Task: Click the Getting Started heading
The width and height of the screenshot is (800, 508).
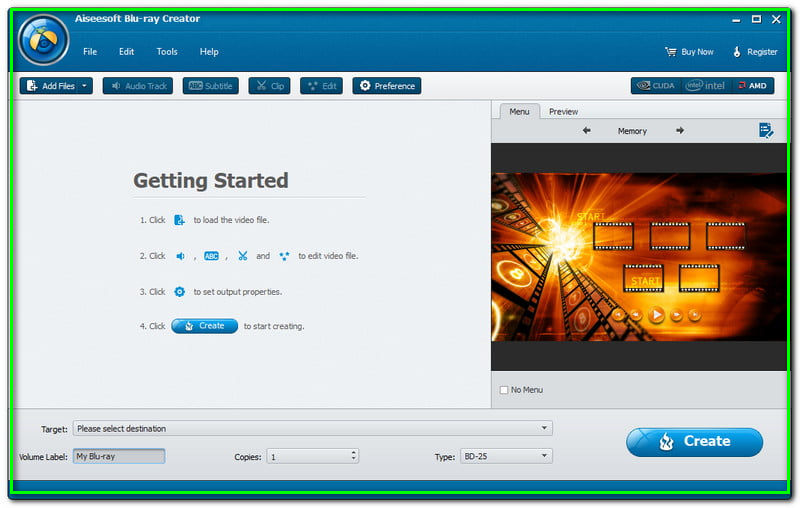Action: 211,181
